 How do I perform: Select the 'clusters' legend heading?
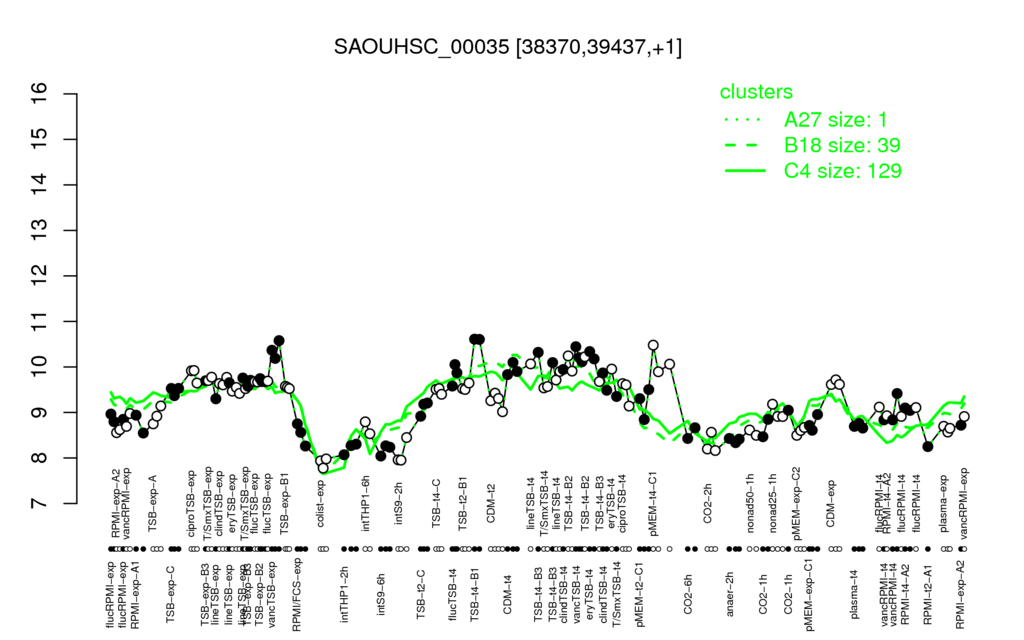756,91
